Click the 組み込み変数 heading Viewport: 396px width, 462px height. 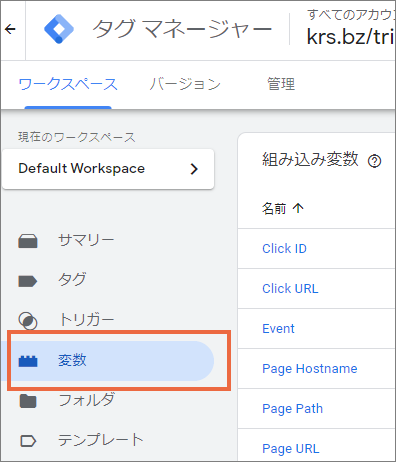tap(310, 159)
